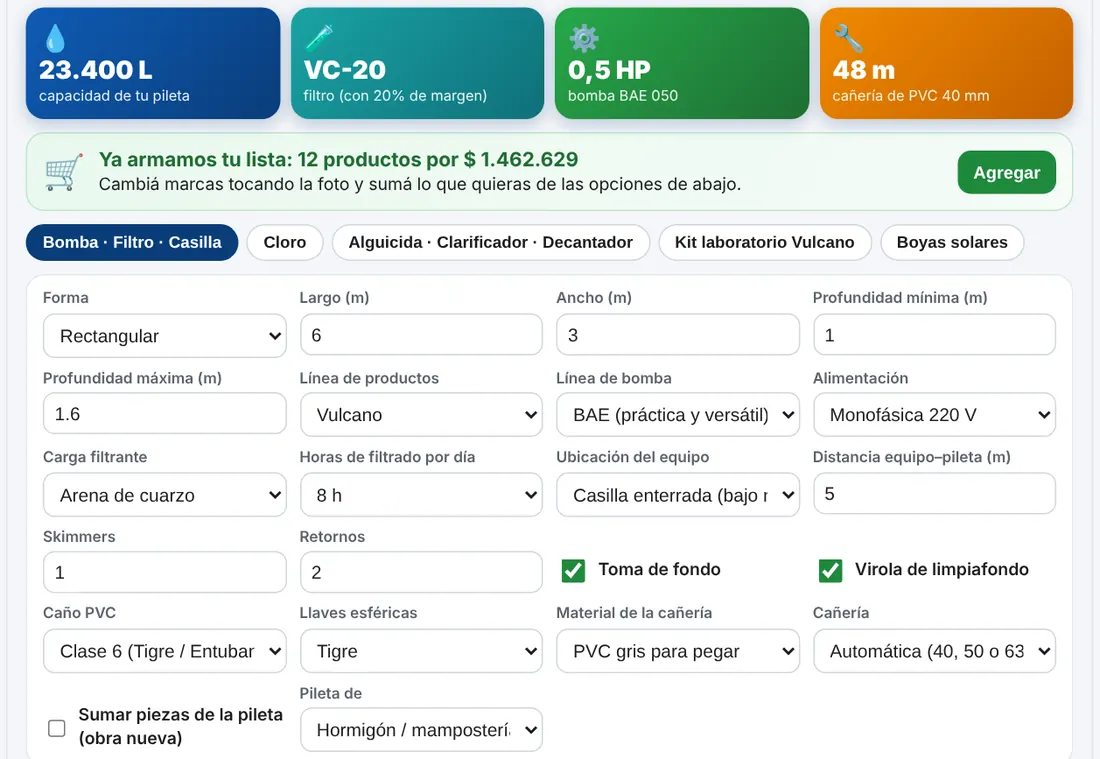
Task: Click the 'Toma de fondo' label text
Action: click(659, 570)
